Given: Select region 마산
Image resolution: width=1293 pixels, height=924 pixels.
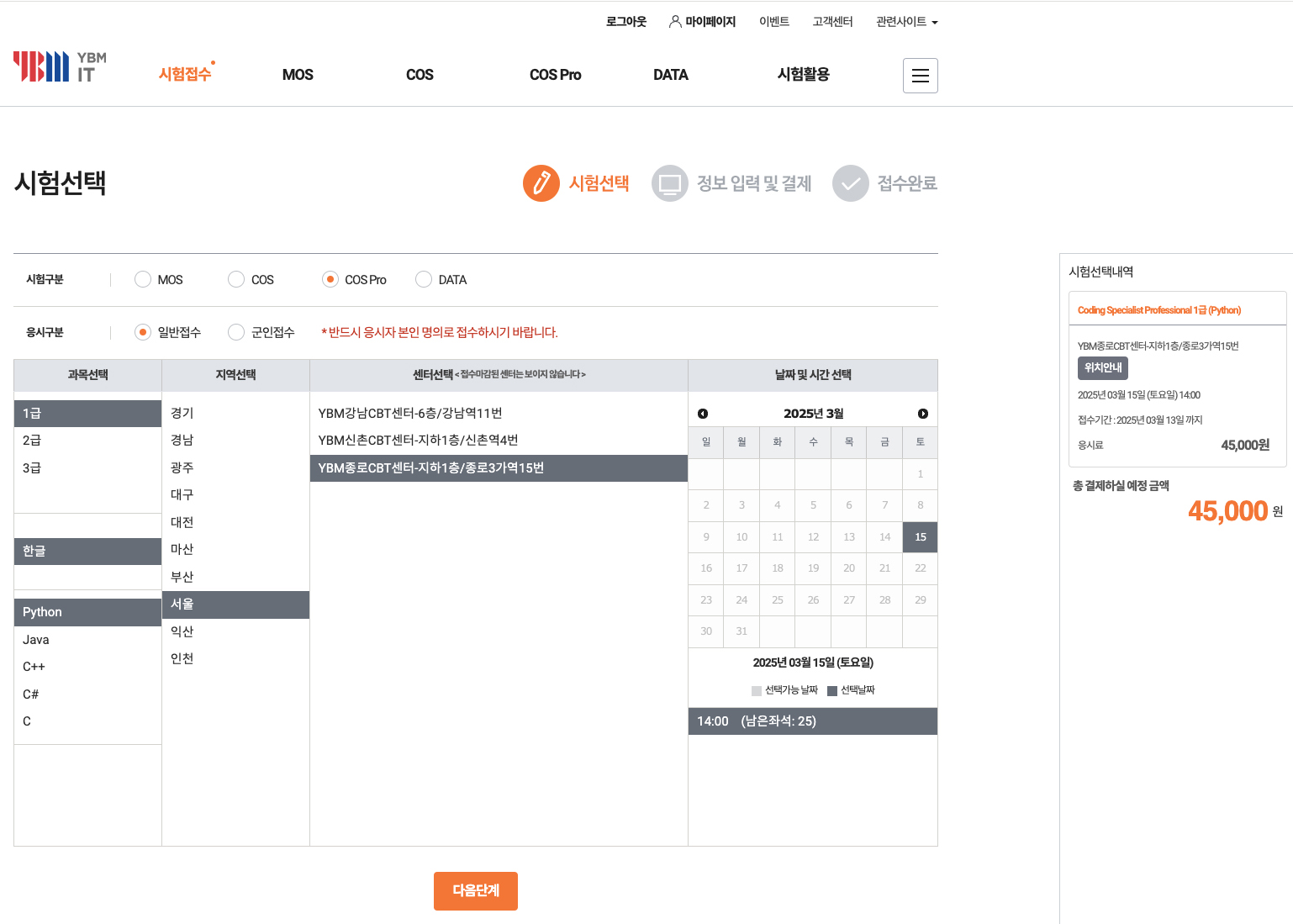Looking at the screenshot, I should [235, 550].
